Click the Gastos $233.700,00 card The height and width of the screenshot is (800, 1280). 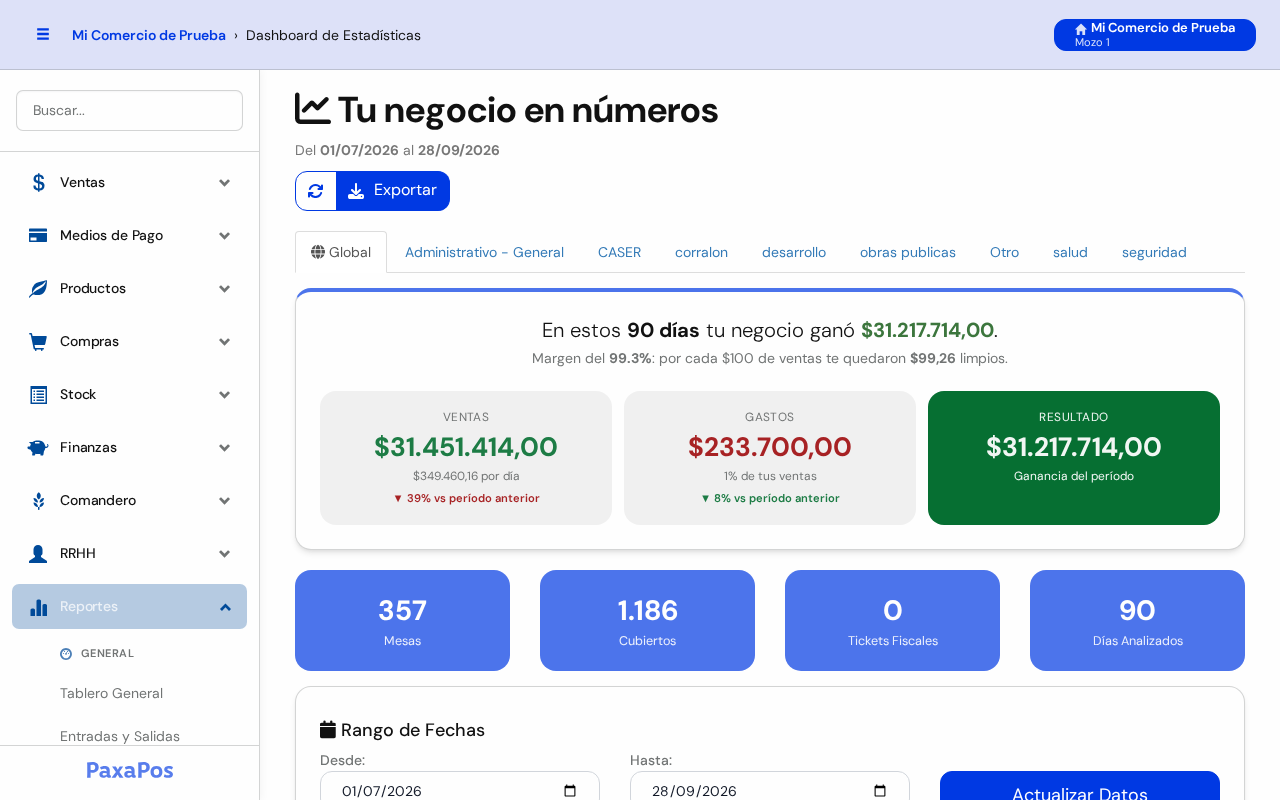click(x=770, y=458)
